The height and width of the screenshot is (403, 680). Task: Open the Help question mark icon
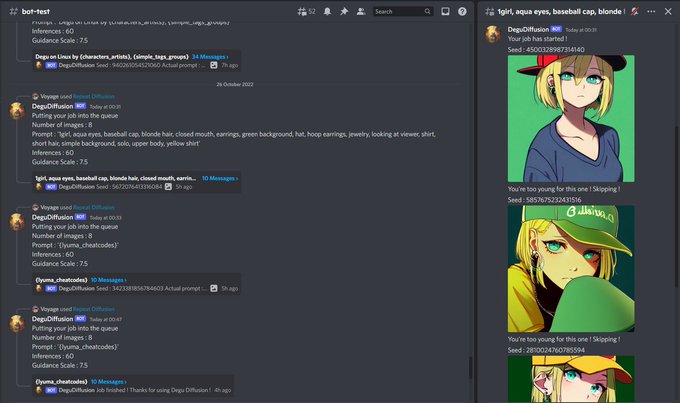(462, 12)
